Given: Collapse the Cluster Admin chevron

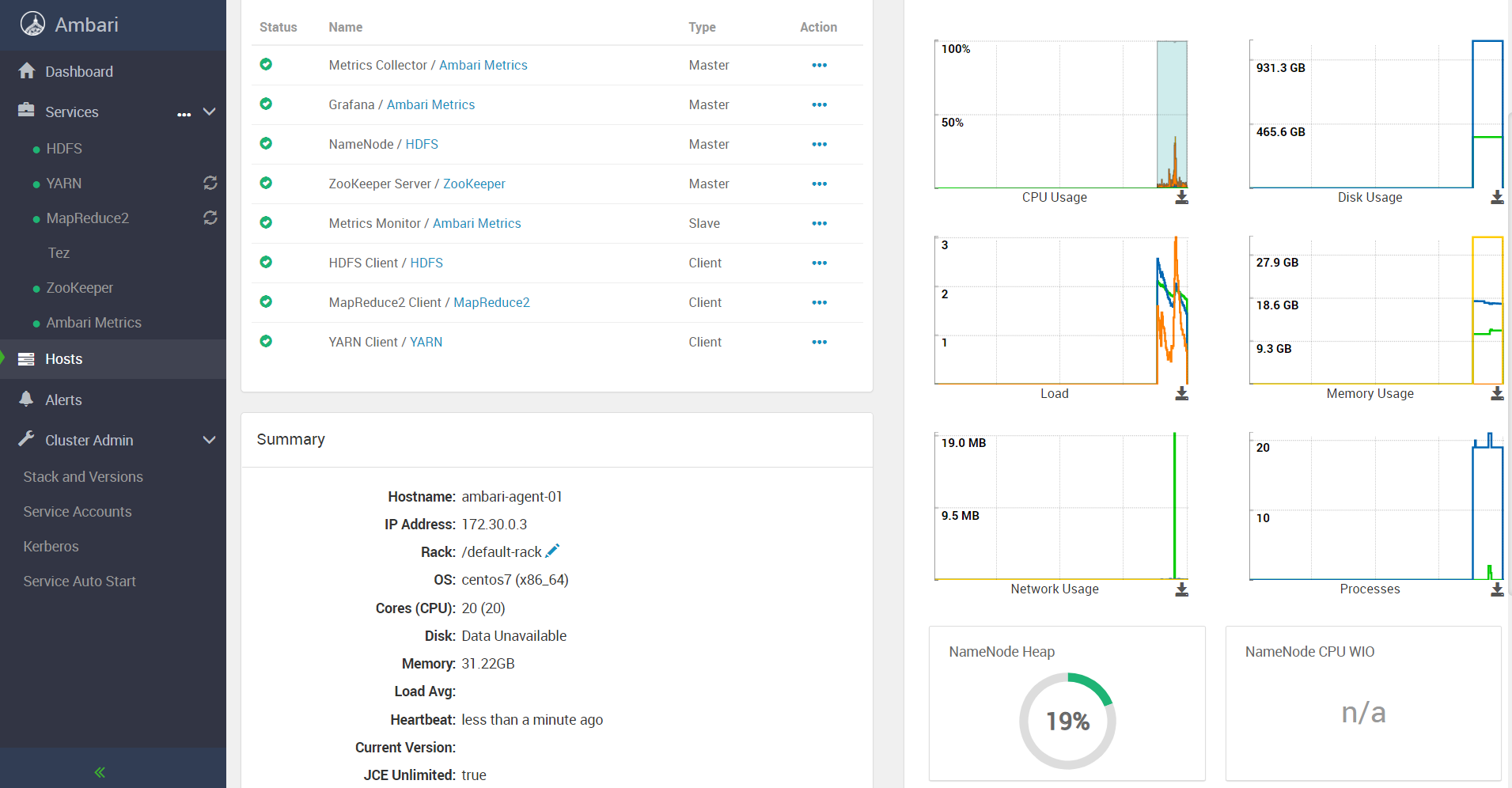Looking at the screenshot, I should point(210,440).
